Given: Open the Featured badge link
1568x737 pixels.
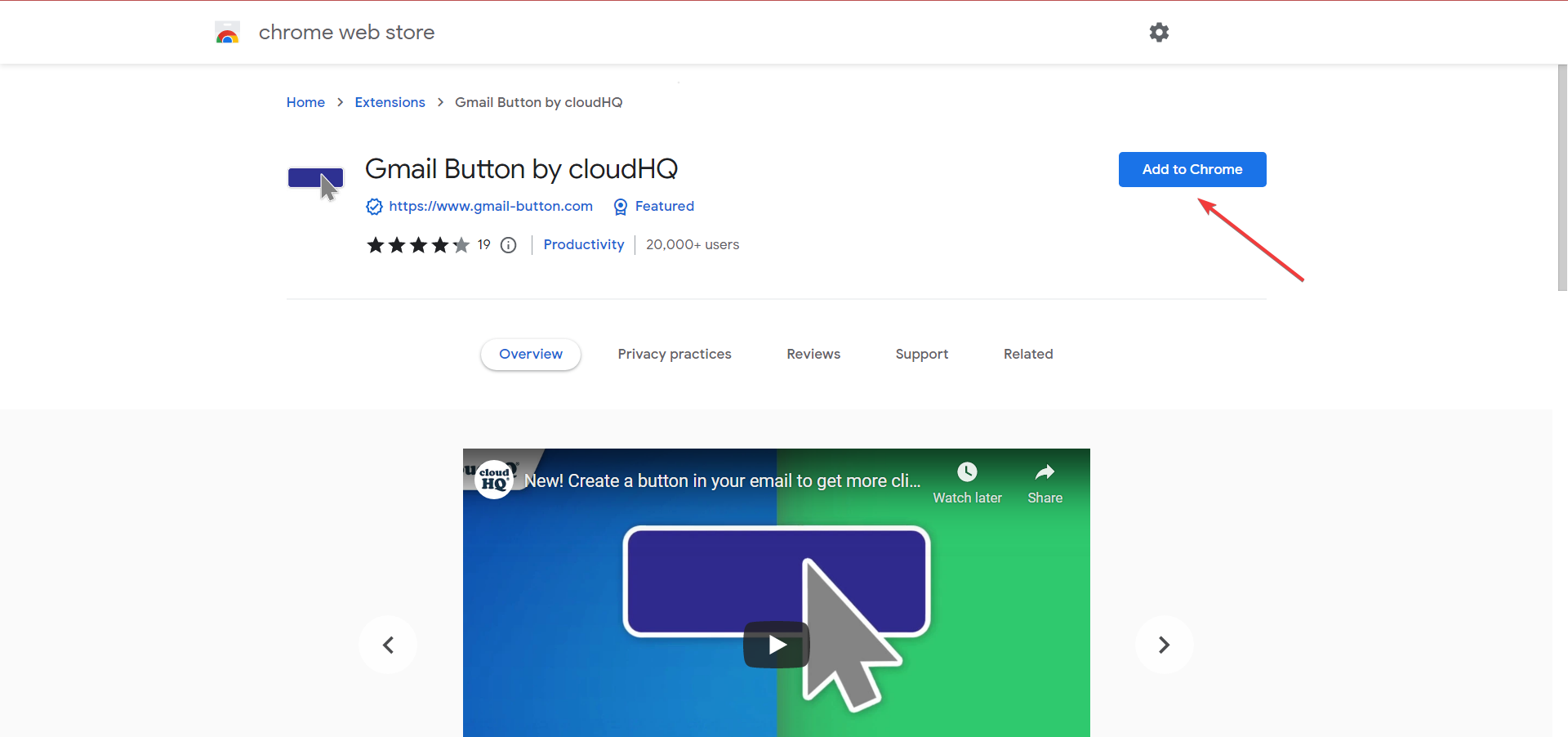Looking at the screenshot, I should click(665, 207).
